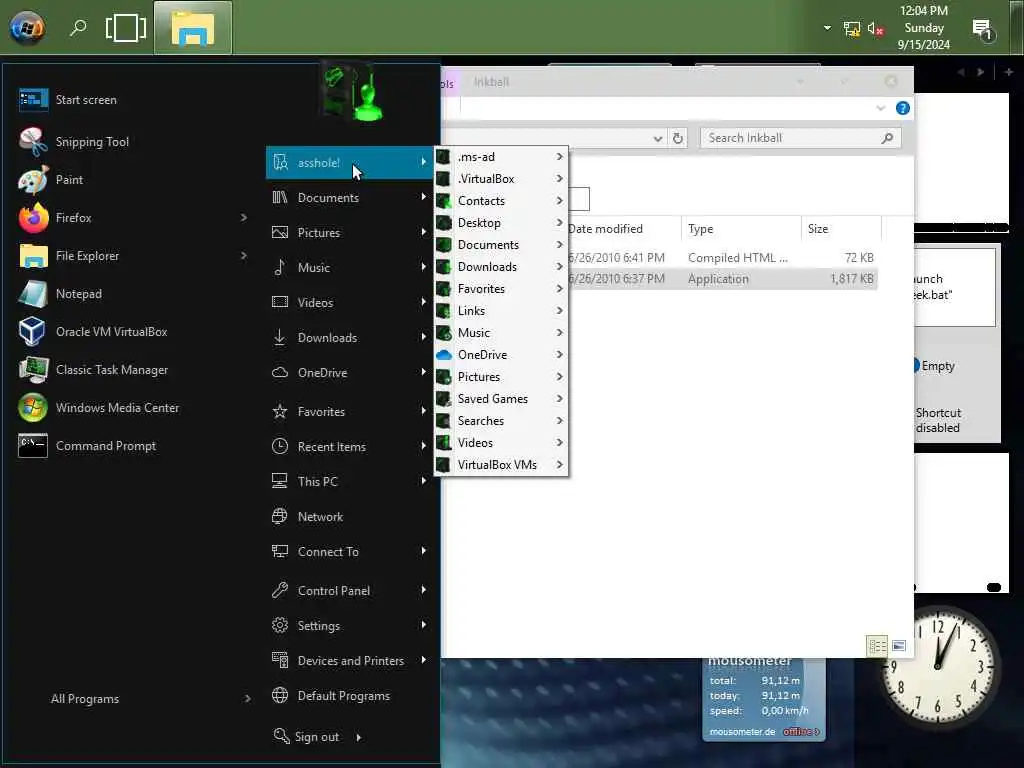Click the muted speaker tray icon
The height and width of the screenshot is (768, 1024).
[x=875, y=29]
